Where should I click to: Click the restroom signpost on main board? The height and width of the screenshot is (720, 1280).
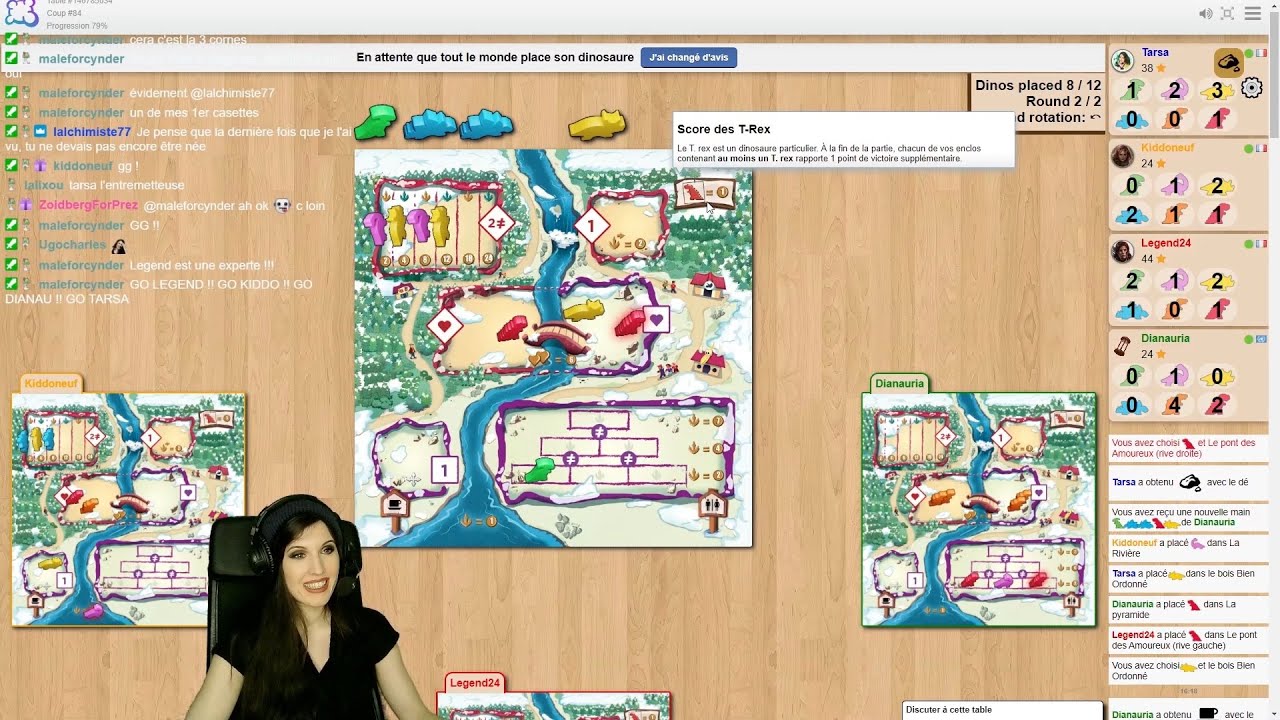tap(711, 508)
